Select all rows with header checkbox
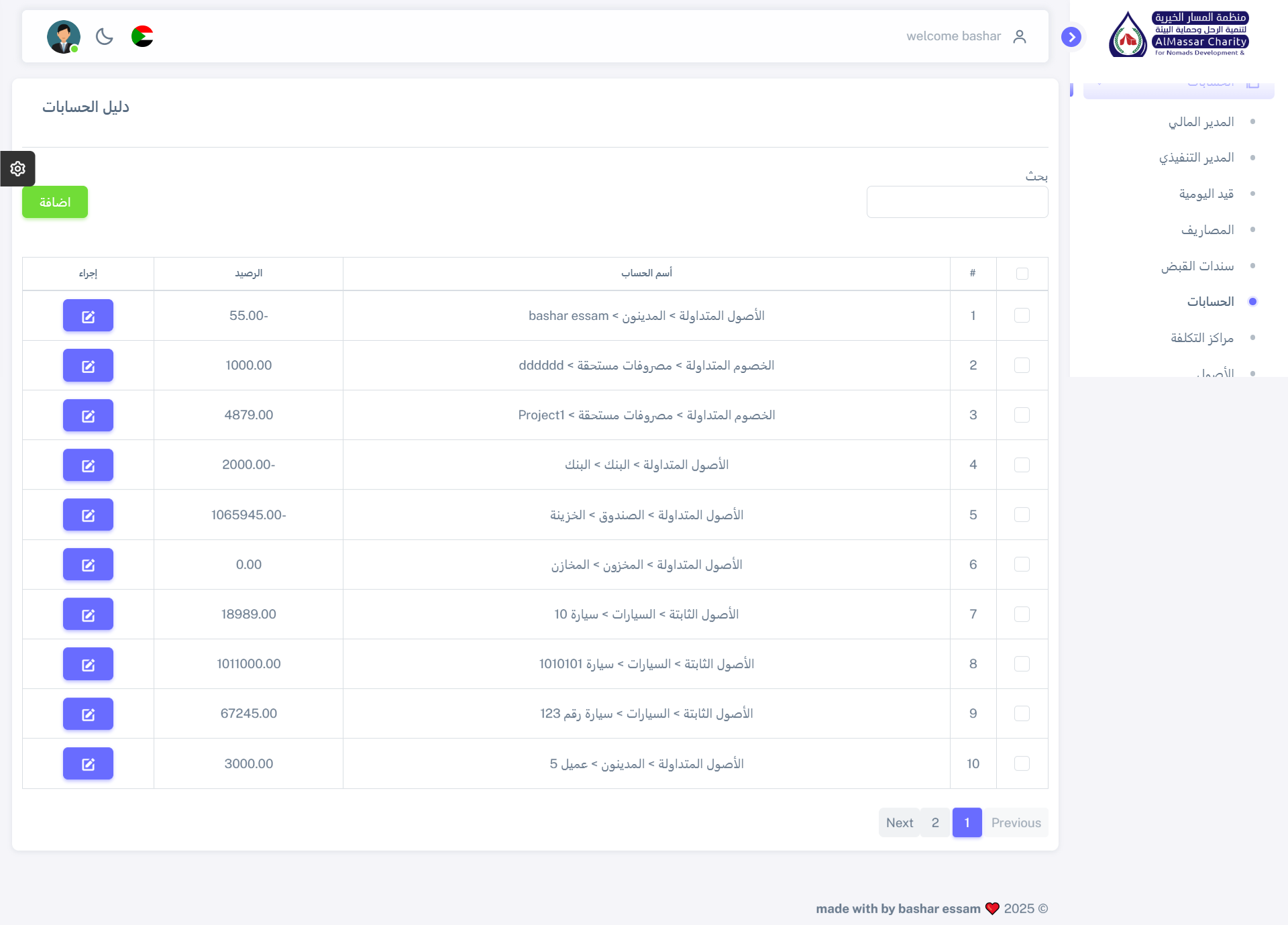Viewport: 1288px width, 925px height. 1022,274
